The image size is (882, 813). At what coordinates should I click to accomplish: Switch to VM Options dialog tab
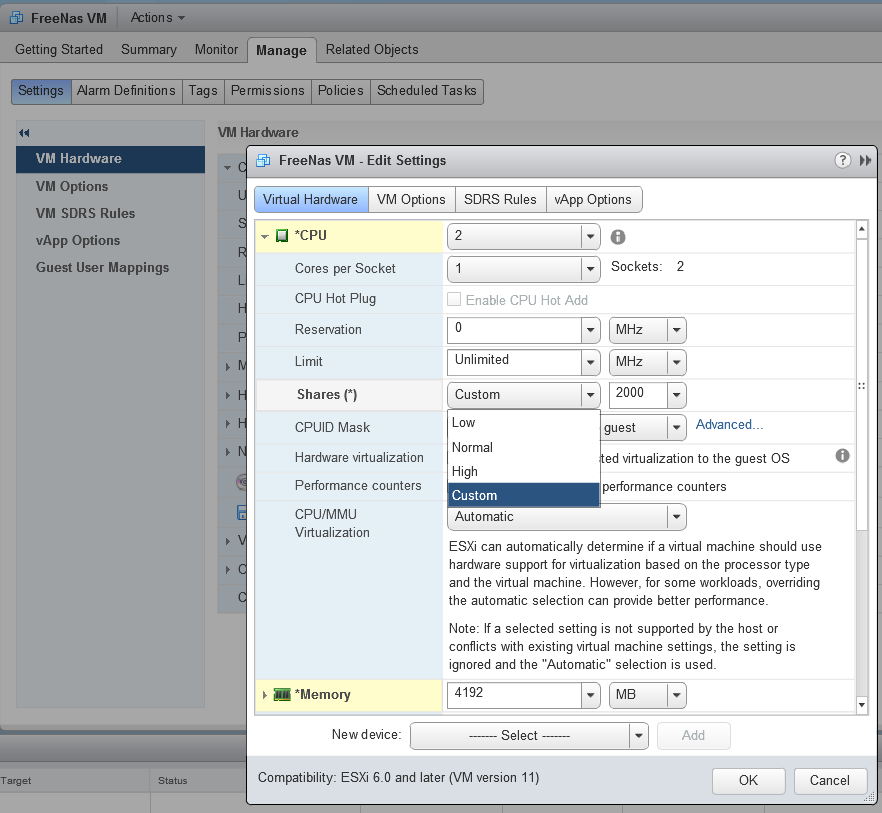[411, 200]
